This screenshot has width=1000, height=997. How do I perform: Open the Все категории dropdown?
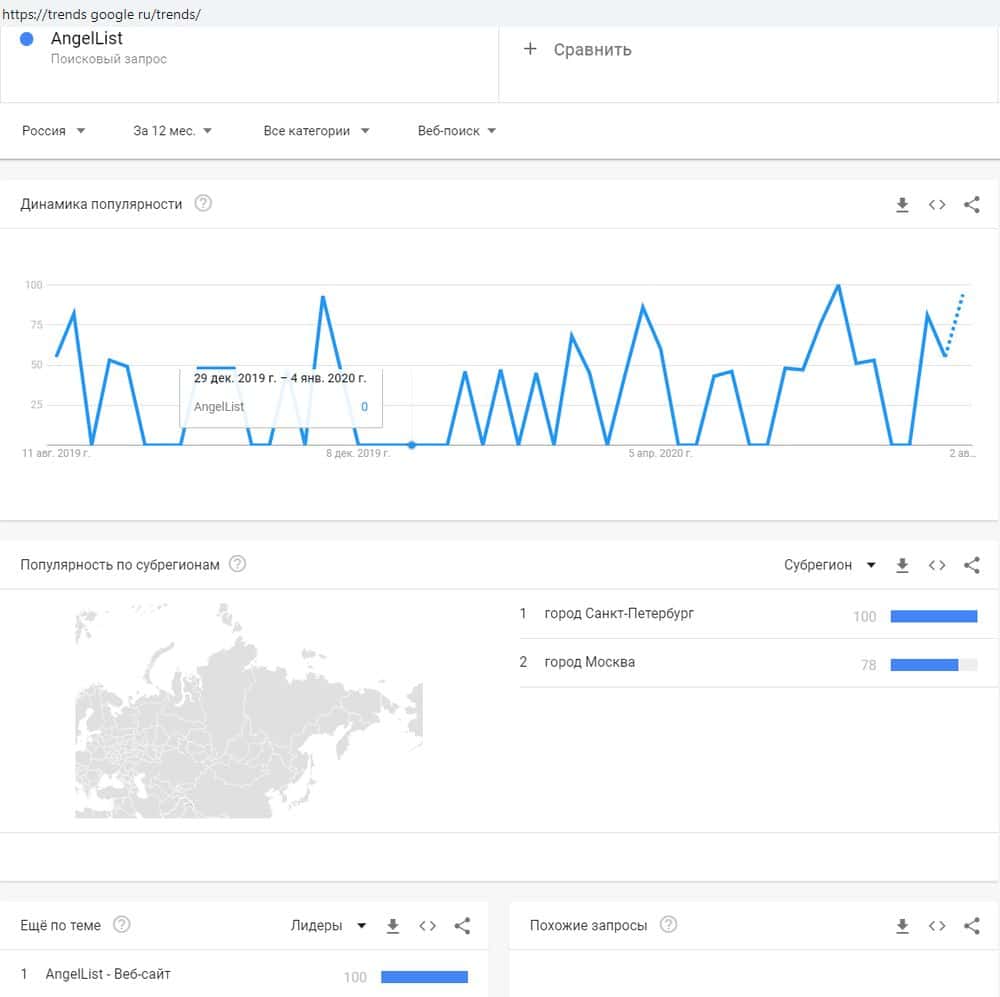pyautogui.click(x=316, y=131)
